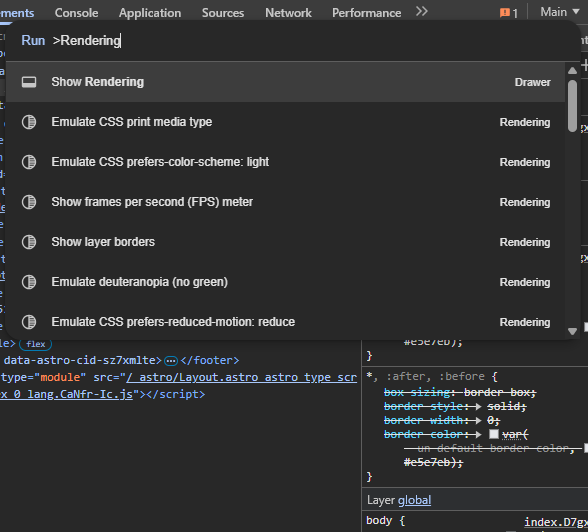Viewport: 588px width, 532px height.
Task: Click the body selector in Styles
Action: (x=379, y=520)
